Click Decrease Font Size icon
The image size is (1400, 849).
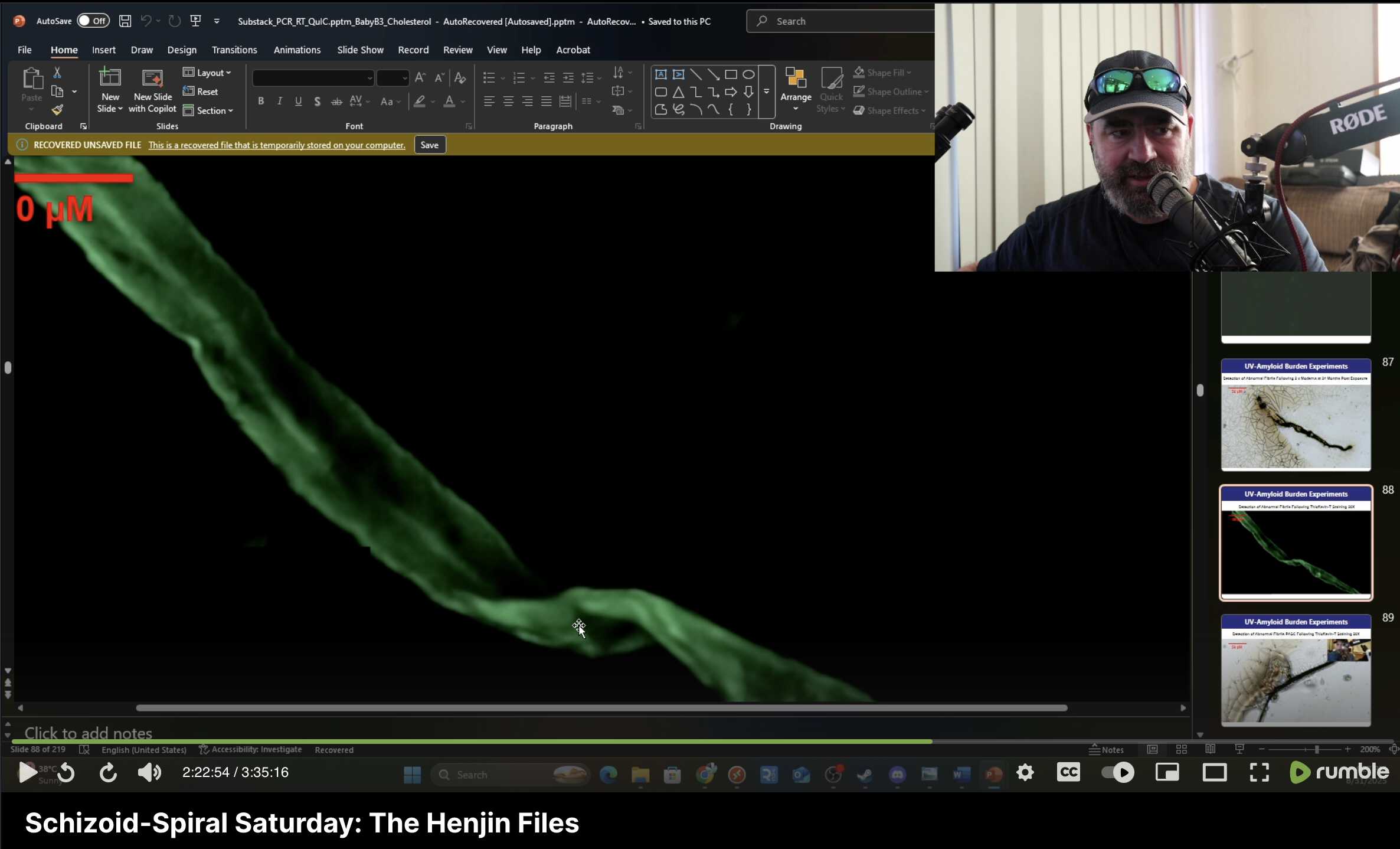[x=439, y=77]
